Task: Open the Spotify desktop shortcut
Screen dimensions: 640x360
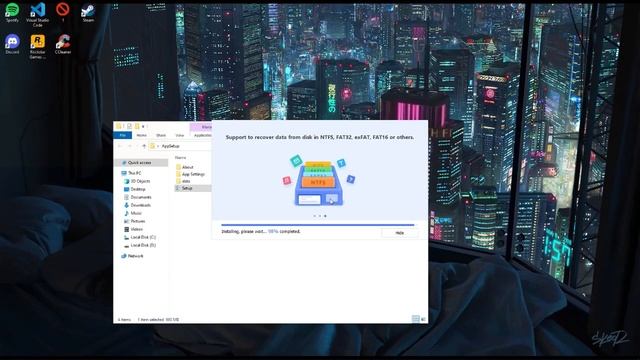Action: (x=12, y=12)
